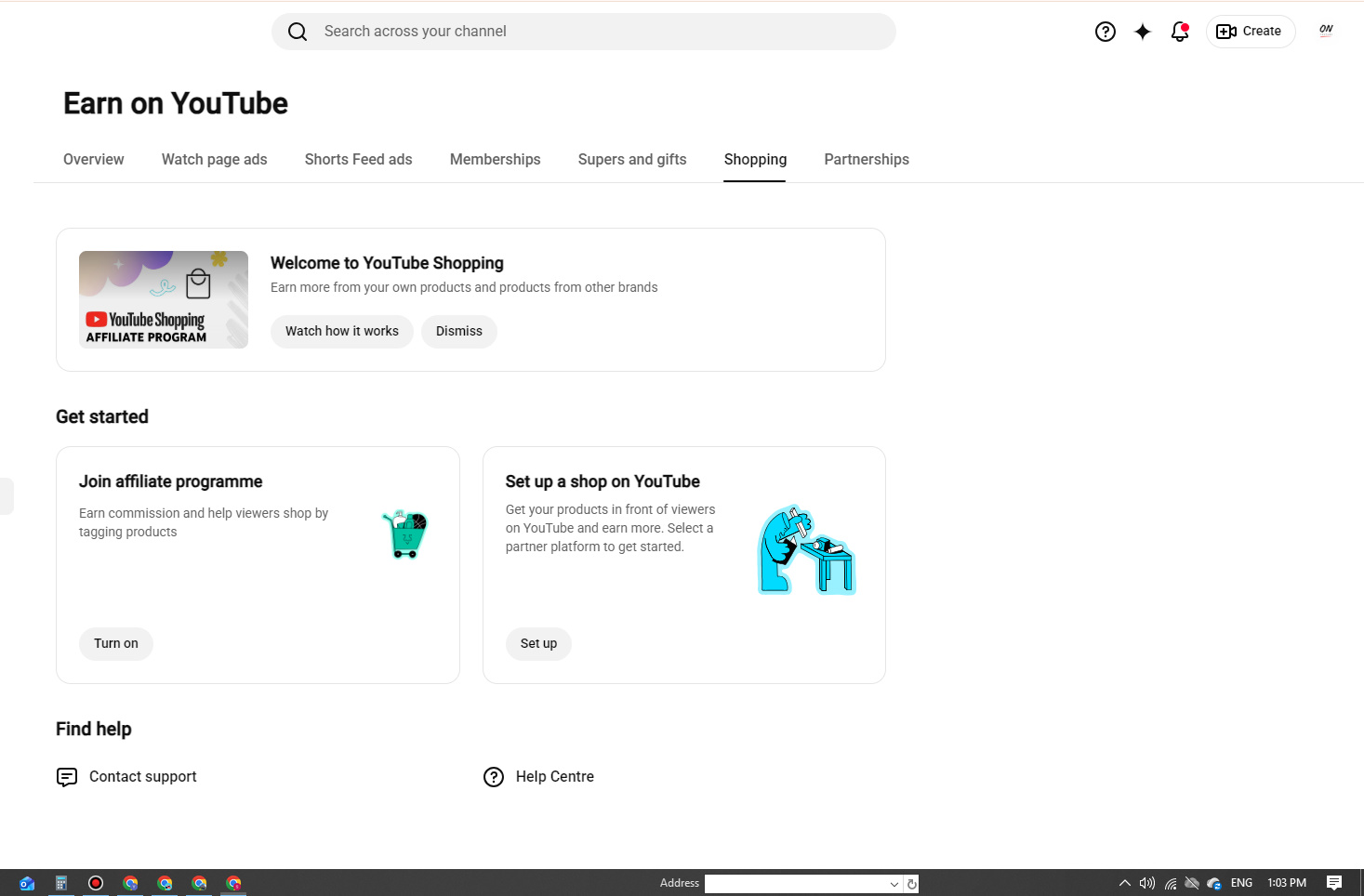Open the YouTube Shopping Affiliate Program thumbnail
This screenshot has height=896, width=1364.
(x=164, y=299)
